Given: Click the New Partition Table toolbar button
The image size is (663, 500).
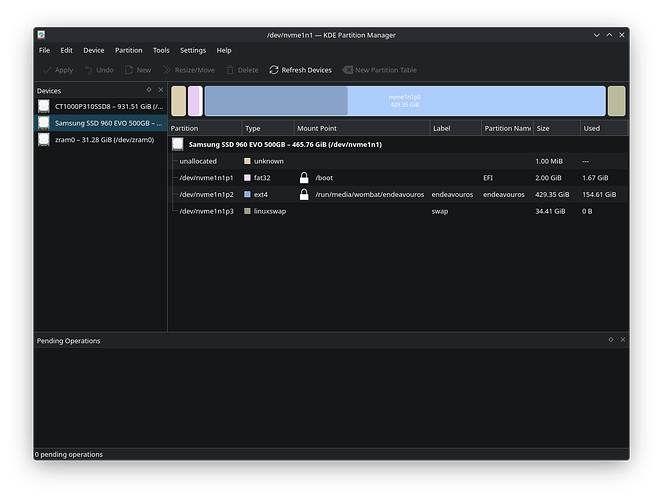Looking at the screenshot, I should click(379, 70).
